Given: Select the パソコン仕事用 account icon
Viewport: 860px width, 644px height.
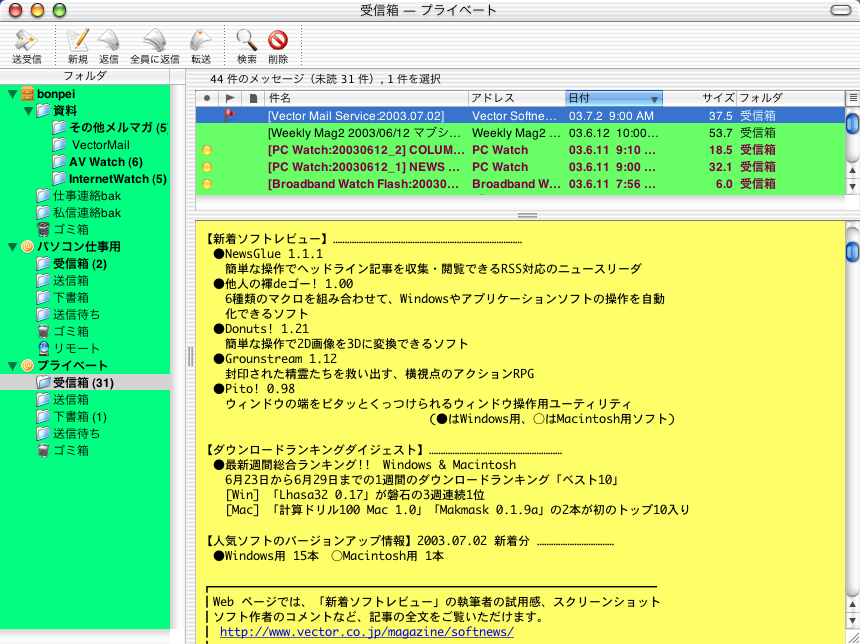Looking at the screenshot, I should [27, 247].
